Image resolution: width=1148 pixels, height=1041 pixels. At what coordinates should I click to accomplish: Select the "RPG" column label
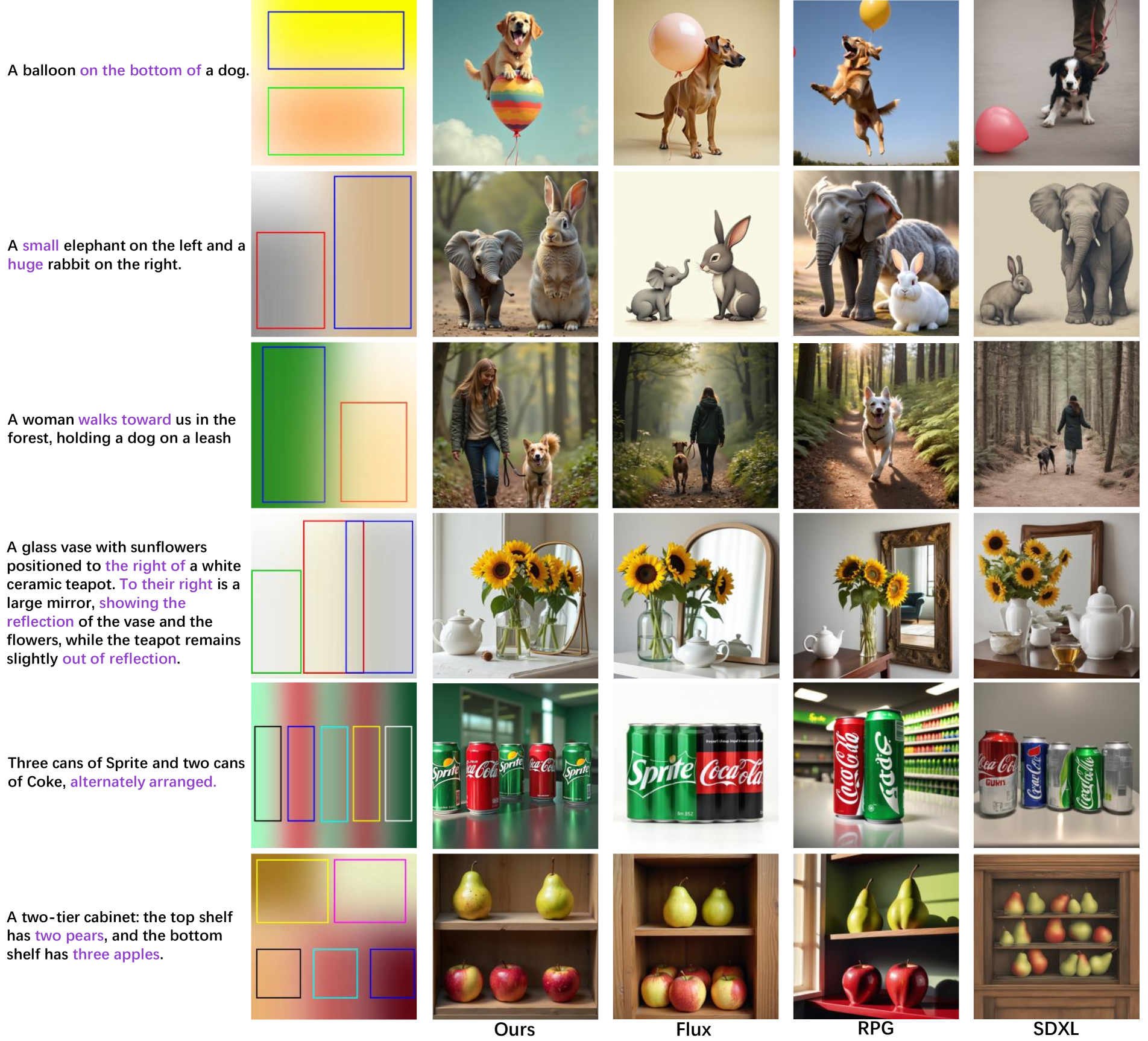click(875, 1028)
